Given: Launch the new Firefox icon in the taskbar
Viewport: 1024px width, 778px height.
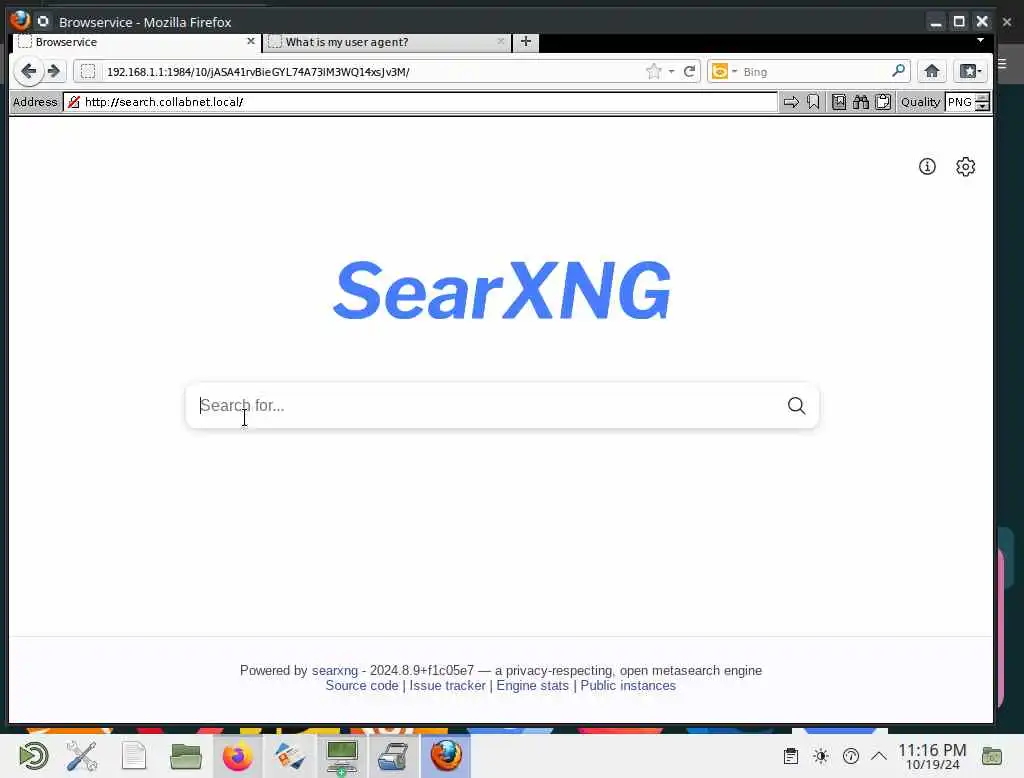Looking at the screenshot, I should point(237,756).
